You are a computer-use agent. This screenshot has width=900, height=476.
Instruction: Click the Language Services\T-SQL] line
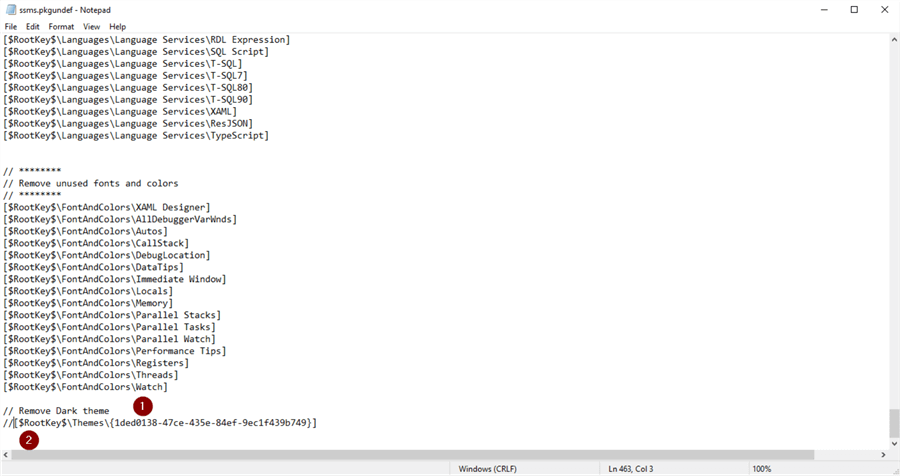pos(123,64)
